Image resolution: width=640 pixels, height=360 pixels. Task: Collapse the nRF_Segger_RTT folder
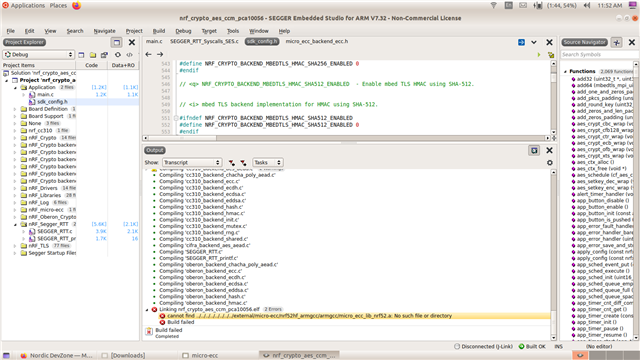click(x=16, y=224)
